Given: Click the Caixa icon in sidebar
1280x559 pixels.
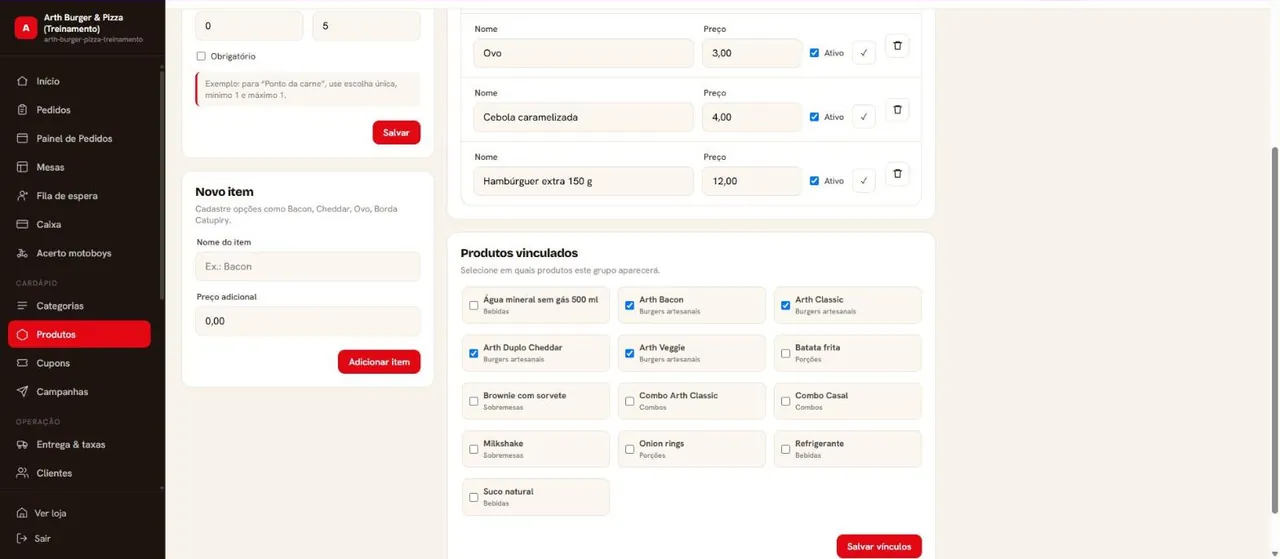Looking at the screenshot, I should pyautogui.click(x=22, y=224).
